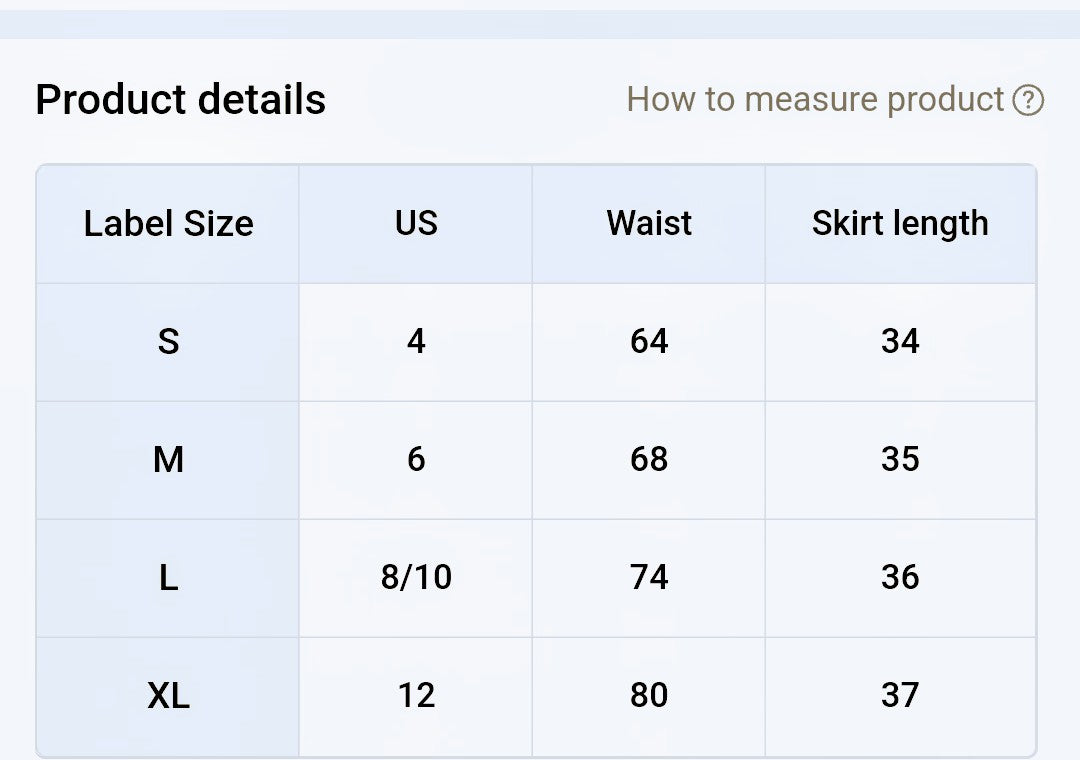
Task: Click the skirt length 36 cell
Action: pos(900,578)
